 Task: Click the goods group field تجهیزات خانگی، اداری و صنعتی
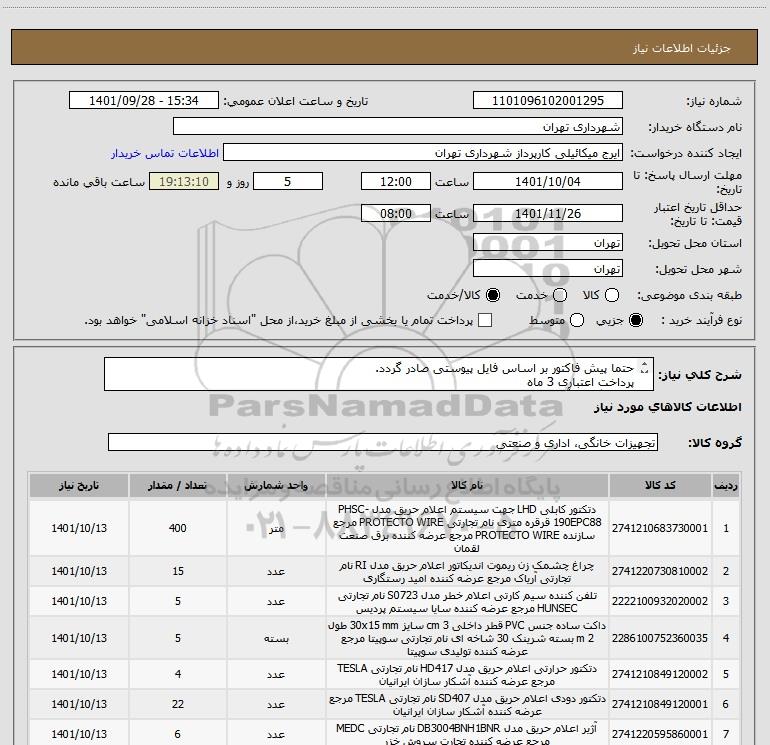383,442
